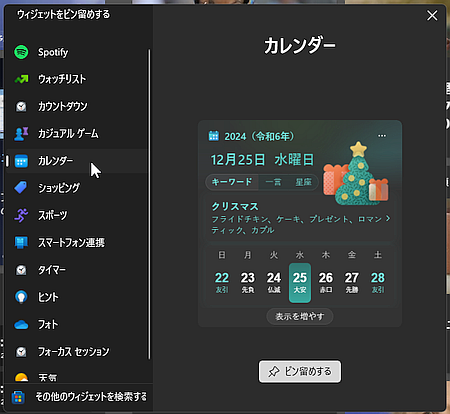Viewport: 450px width, 414px height.
Task: Click the スポーツ running figure icon
Action: click(21, 215)
